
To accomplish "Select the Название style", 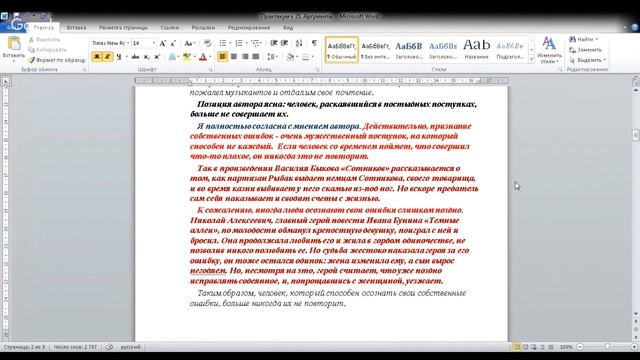I will click(x=476, y=50).
